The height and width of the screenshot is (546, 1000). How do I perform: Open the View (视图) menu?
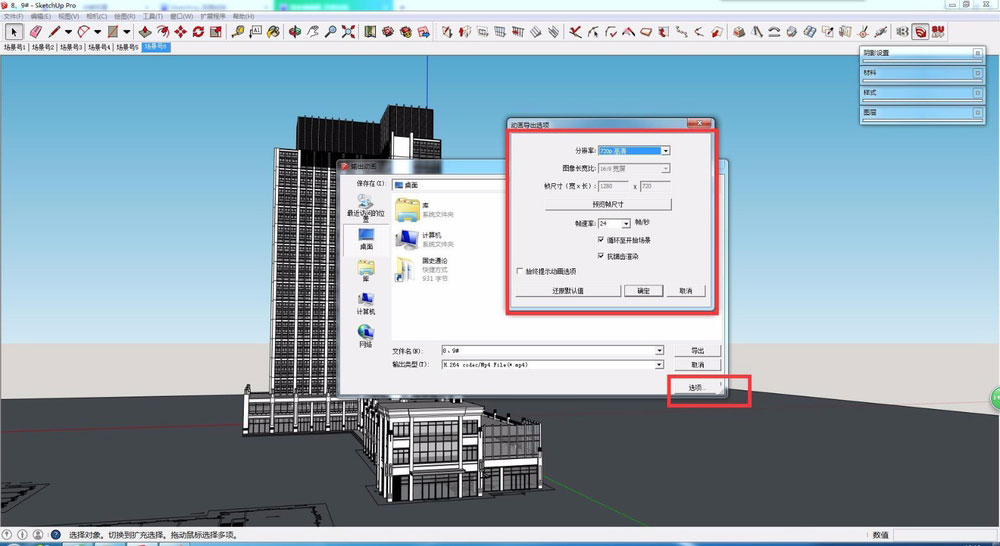[x=68, y=16]
